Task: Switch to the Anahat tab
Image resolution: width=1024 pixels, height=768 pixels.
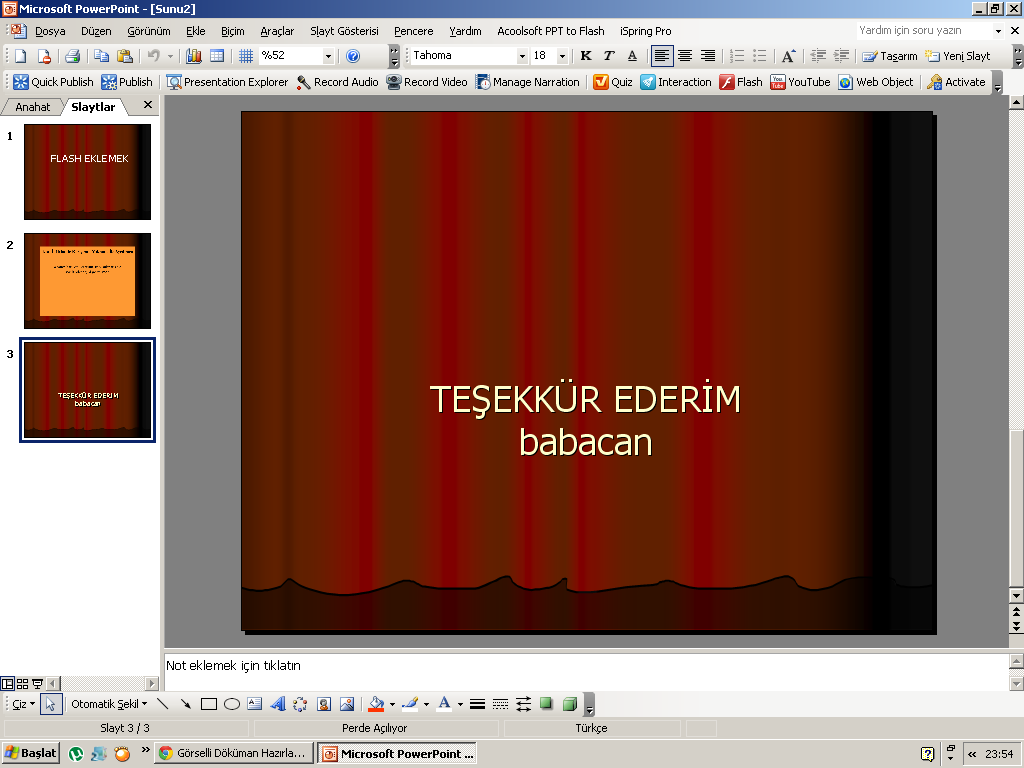Action: 32,107
